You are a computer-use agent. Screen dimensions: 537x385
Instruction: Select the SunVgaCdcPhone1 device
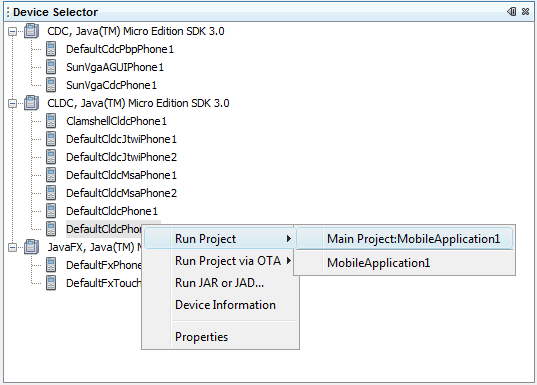click(111, 85)
